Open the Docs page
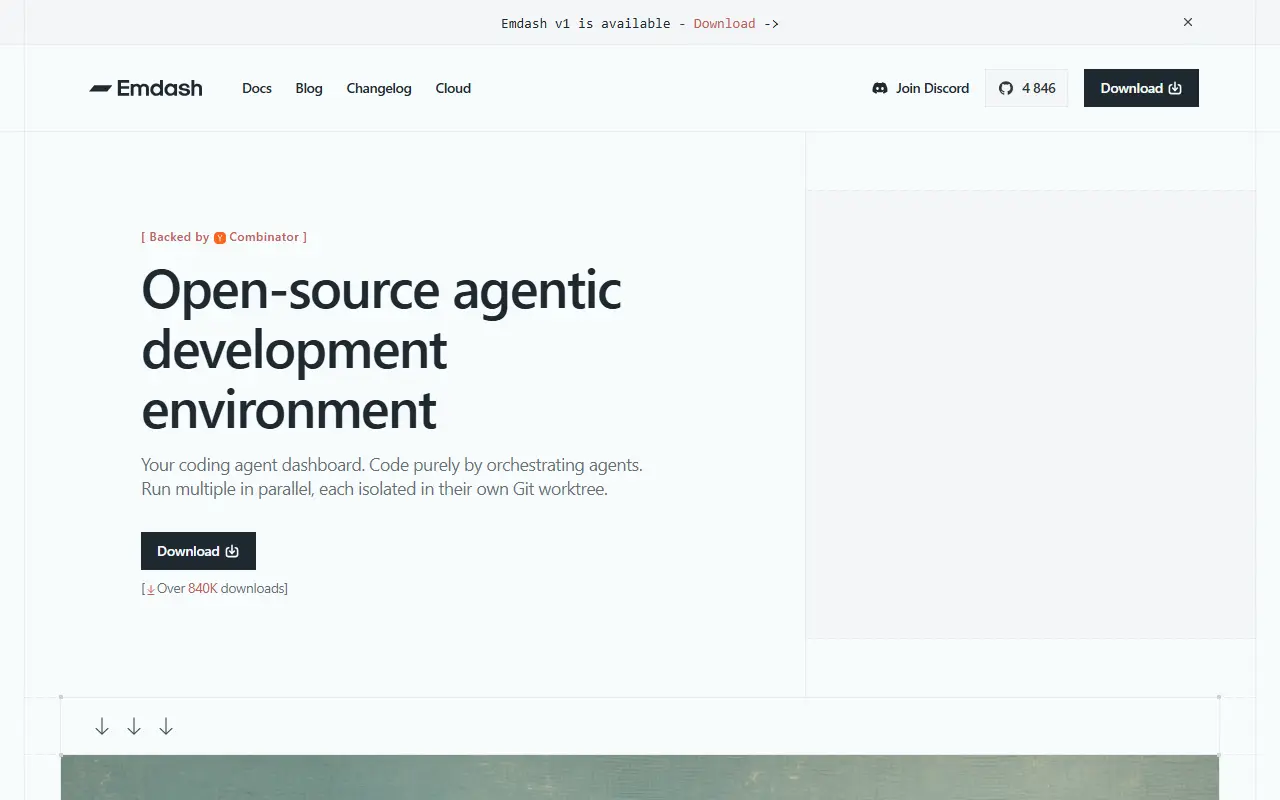 [x=257, y=88]
